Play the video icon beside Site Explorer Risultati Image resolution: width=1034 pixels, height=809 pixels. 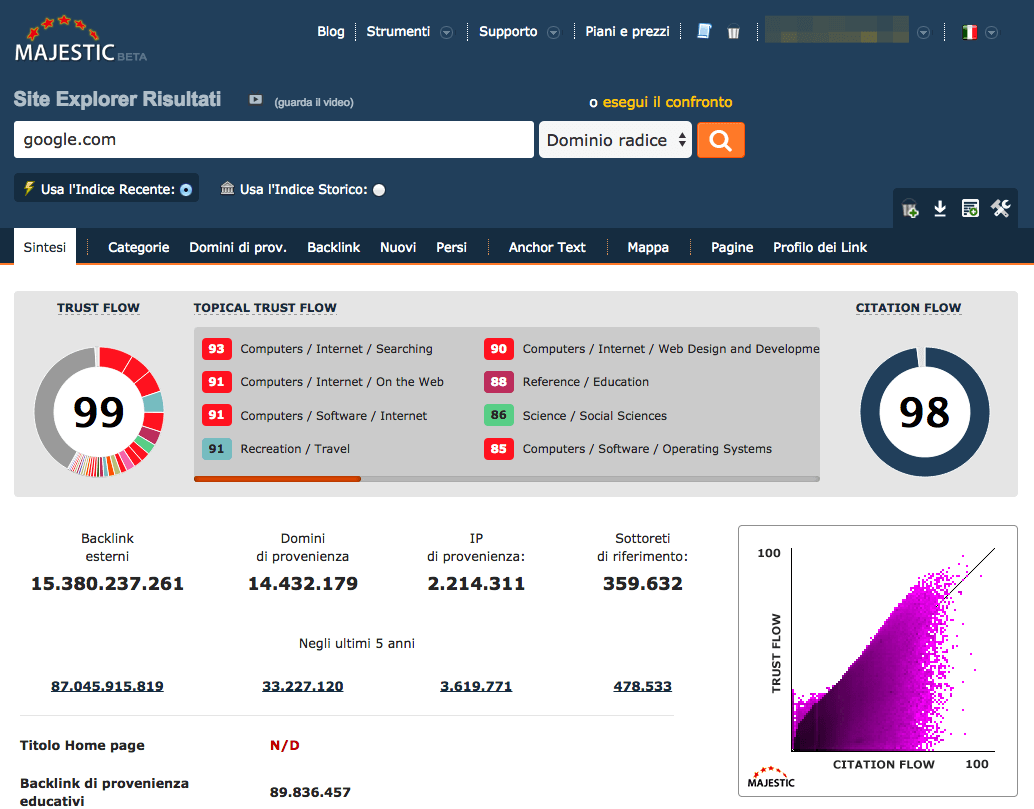point(255,100)
